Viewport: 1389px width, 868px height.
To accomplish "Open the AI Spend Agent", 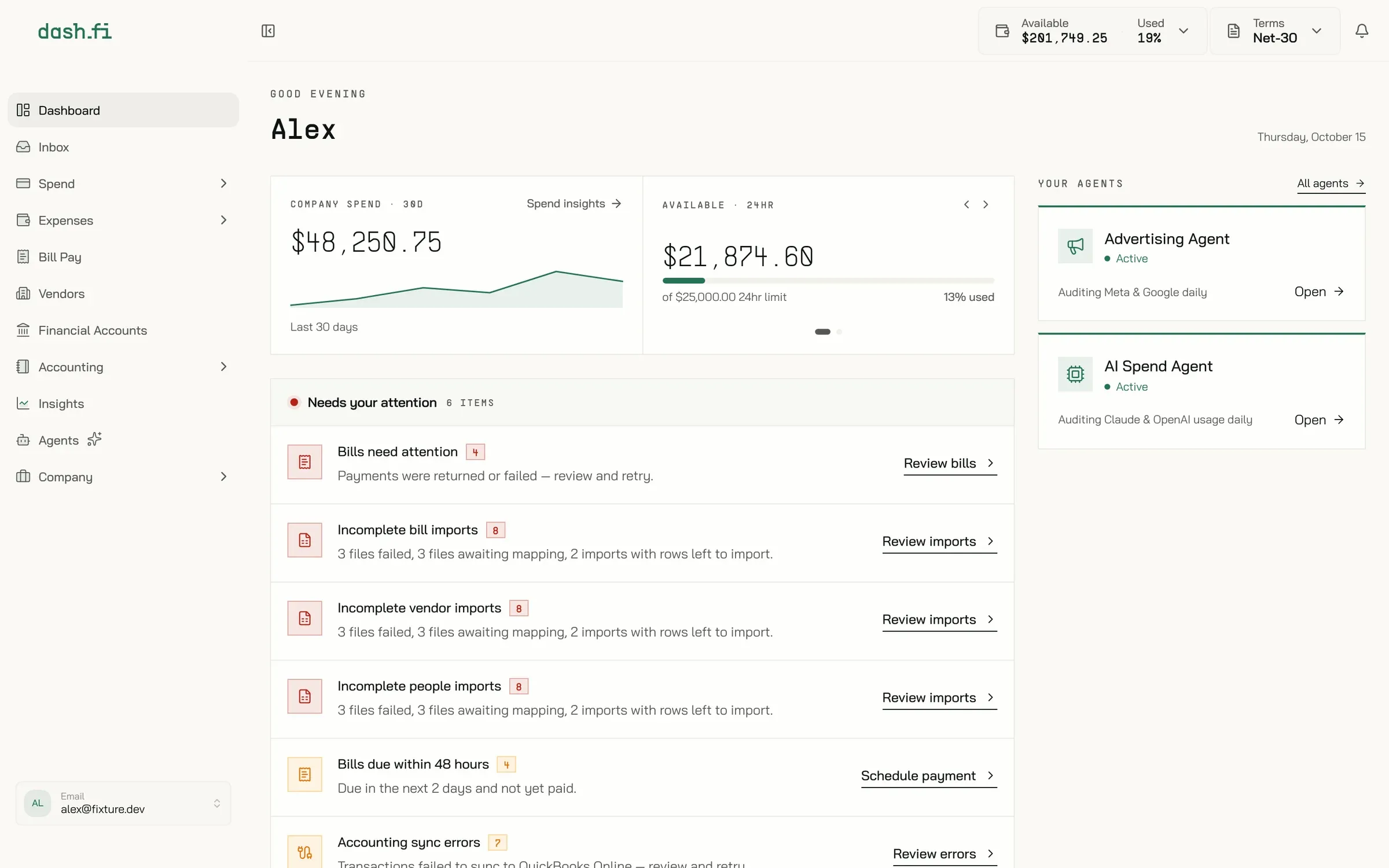I will pos(1319,420).
